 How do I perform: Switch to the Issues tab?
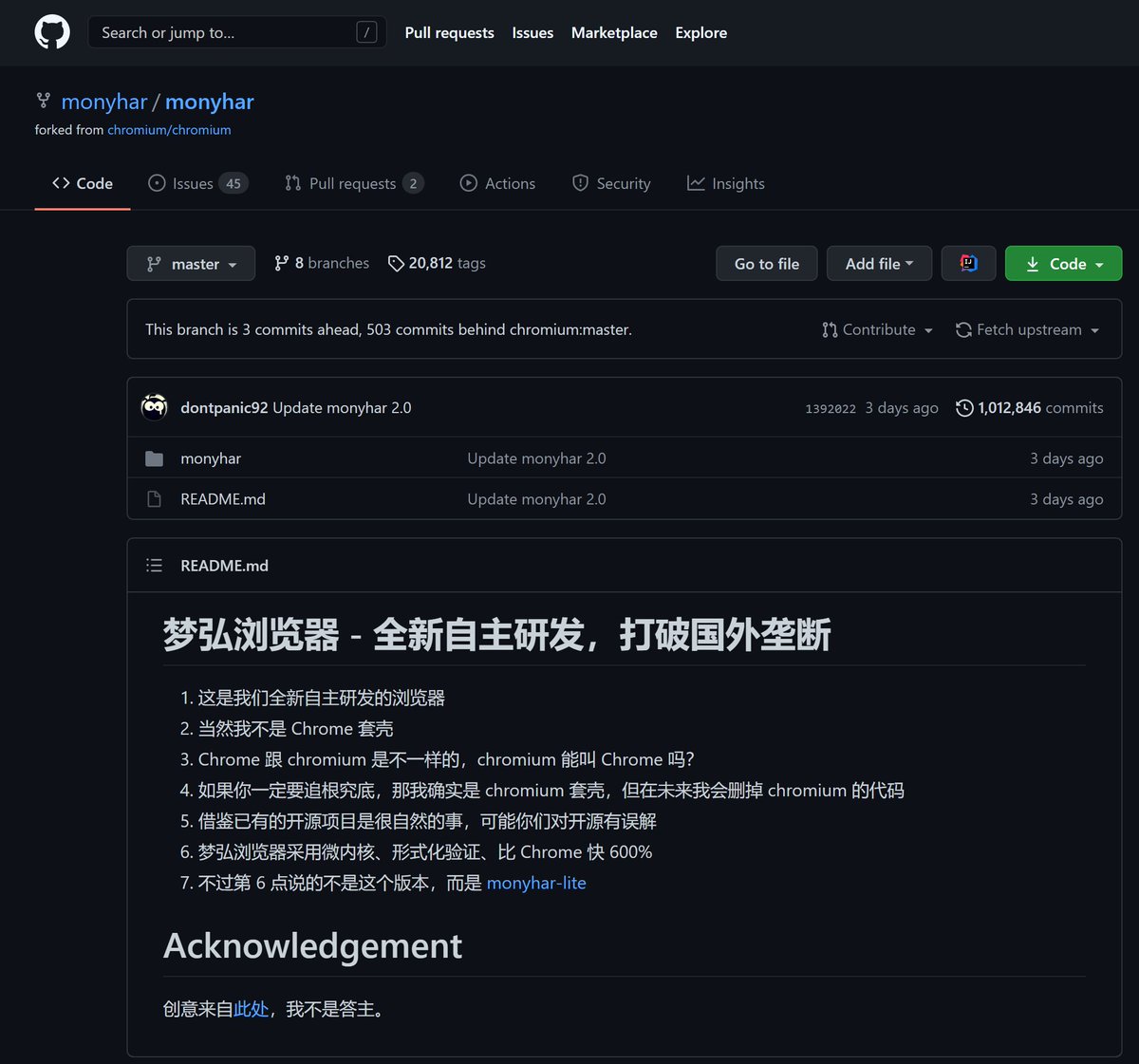pyautogui.click(x=197, y=183)
